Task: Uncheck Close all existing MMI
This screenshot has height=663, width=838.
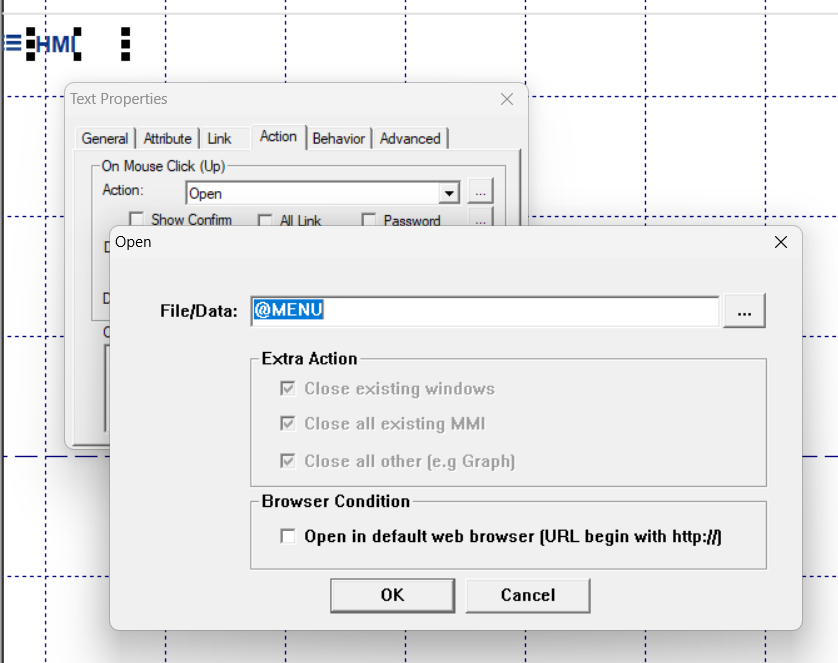Action: pyautogui.click(x=288, y=424)
